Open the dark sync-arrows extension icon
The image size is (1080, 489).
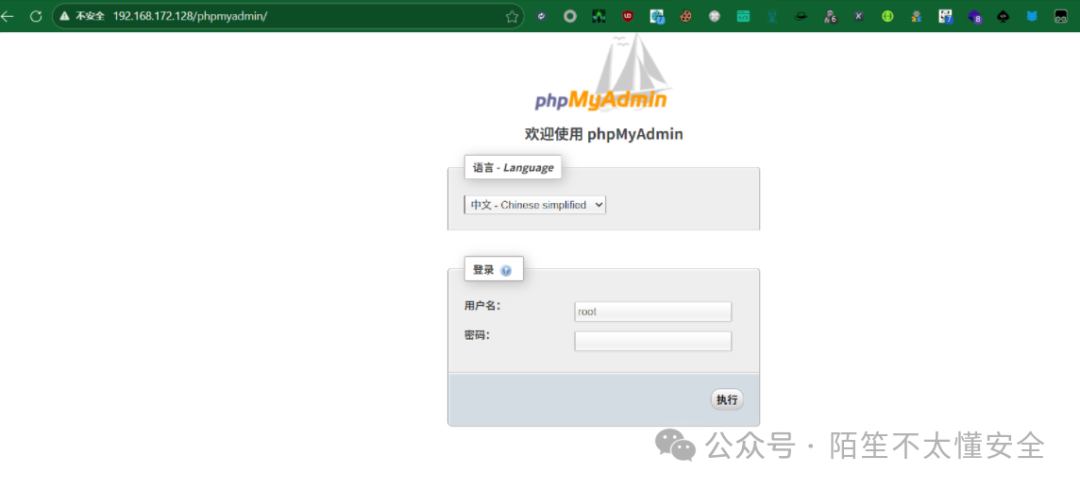coord(541,17)
